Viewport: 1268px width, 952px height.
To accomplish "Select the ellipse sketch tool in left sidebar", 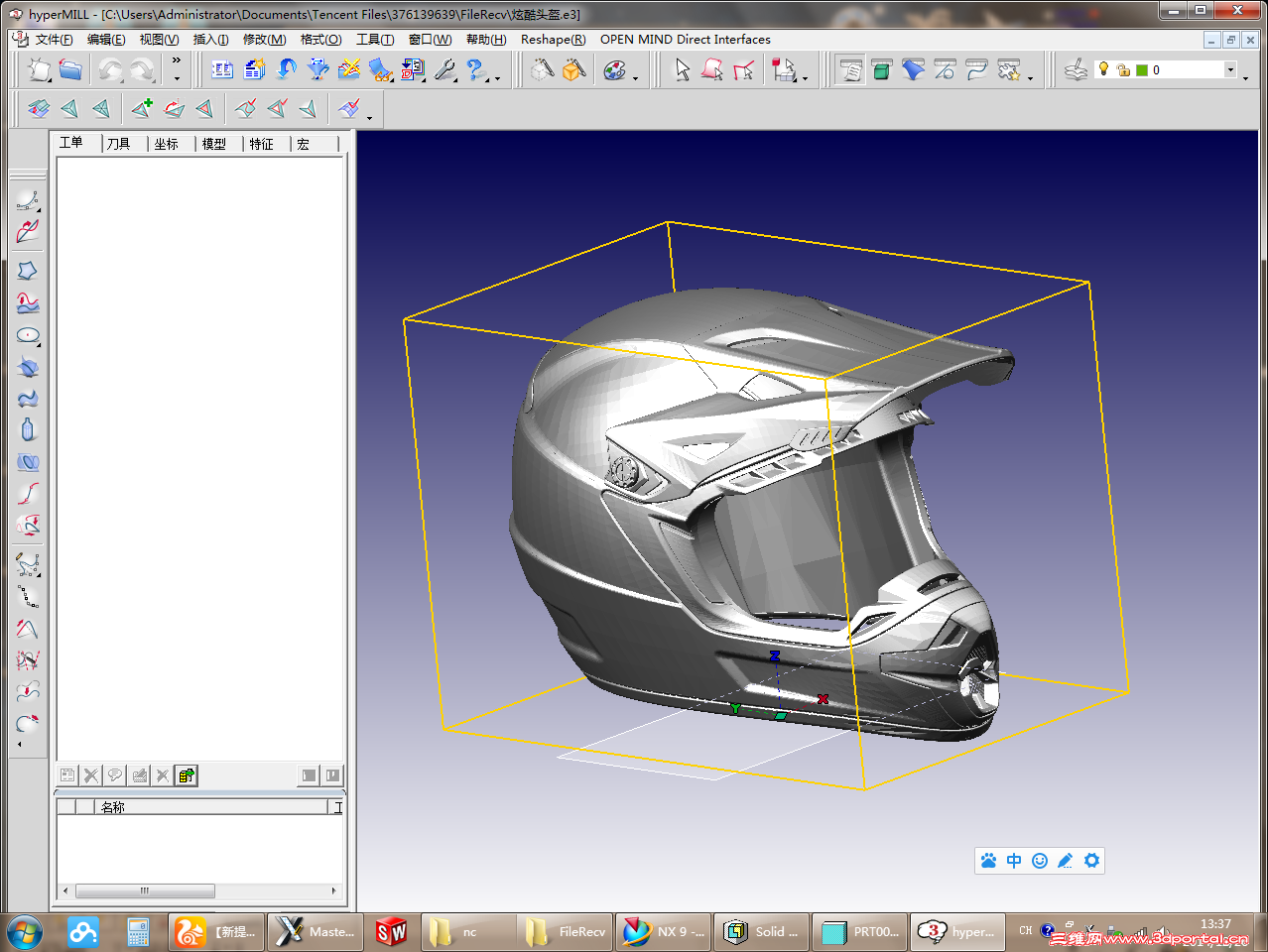I will click(x=28, y=335).
